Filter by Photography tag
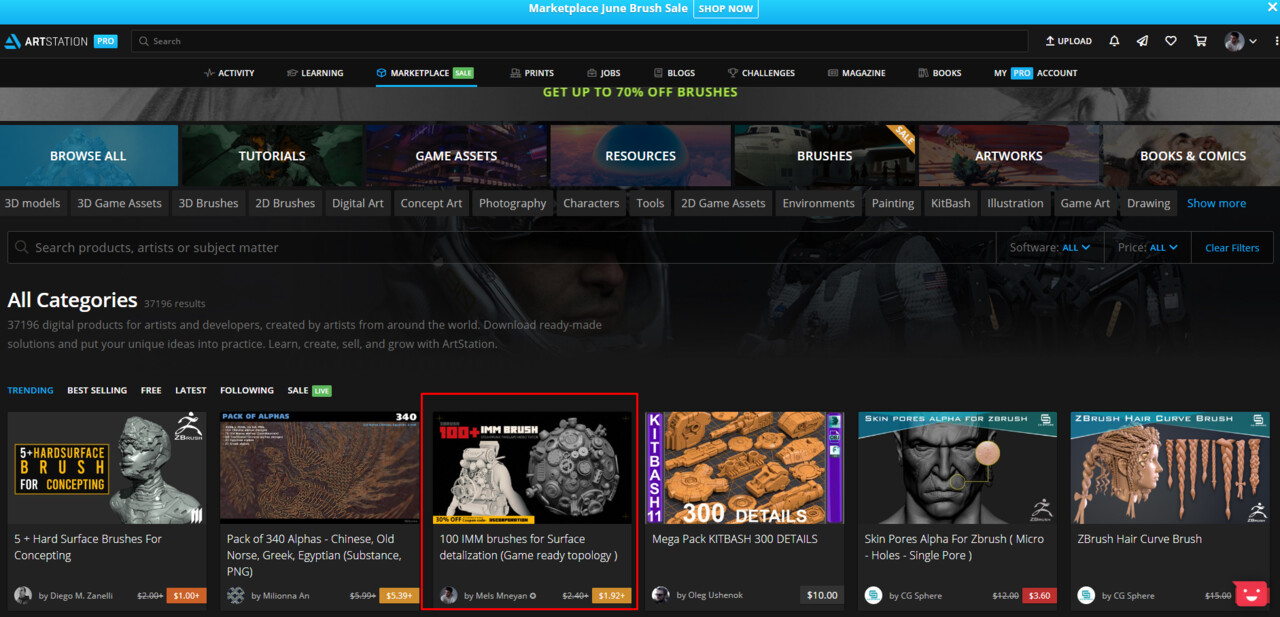This screenshot has width=1280, height=617. coord(512,203)
